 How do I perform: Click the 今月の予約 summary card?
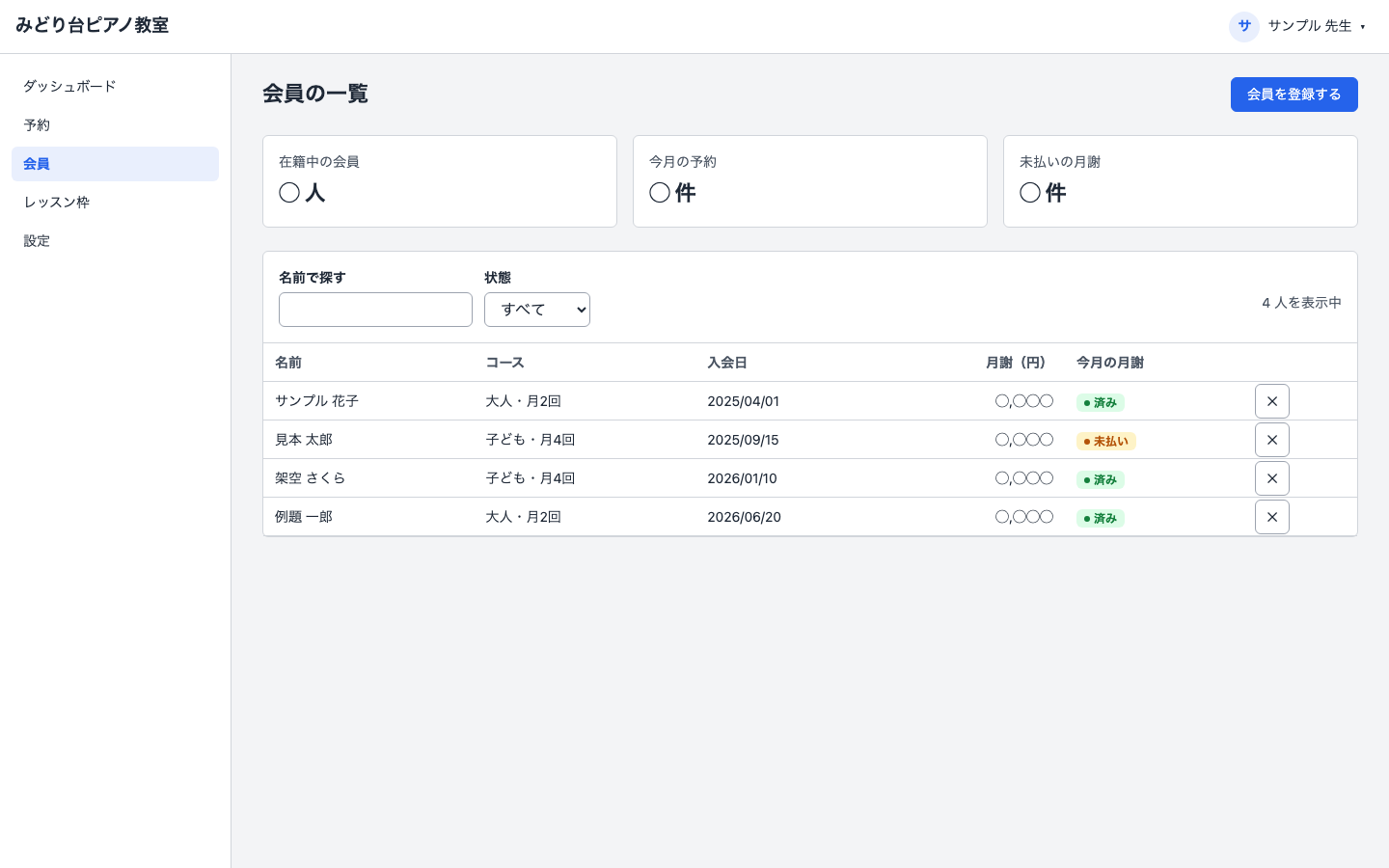click(810, 181)
